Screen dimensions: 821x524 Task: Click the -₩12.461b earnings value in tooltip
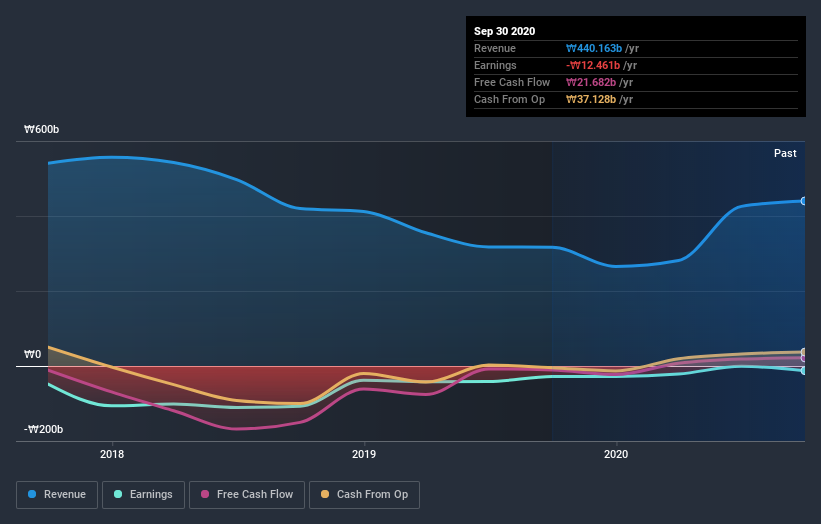click(593, 65)
